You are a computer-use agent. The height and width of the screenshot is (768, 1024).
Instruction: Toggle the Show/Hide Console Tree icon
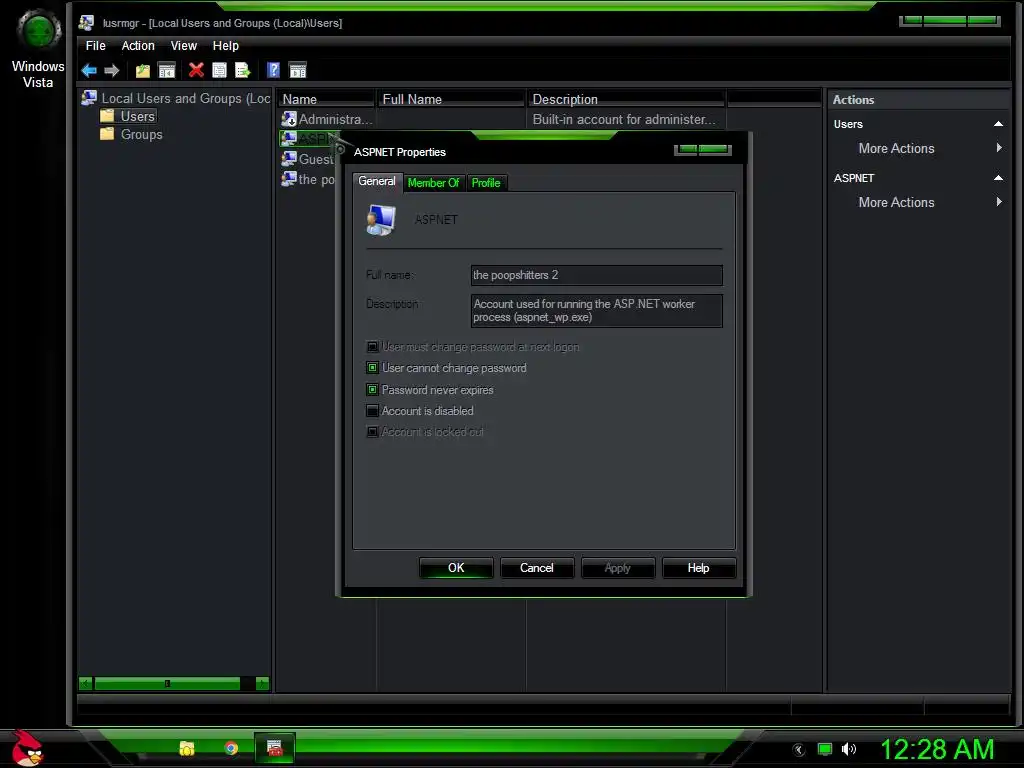click(167, 71)
